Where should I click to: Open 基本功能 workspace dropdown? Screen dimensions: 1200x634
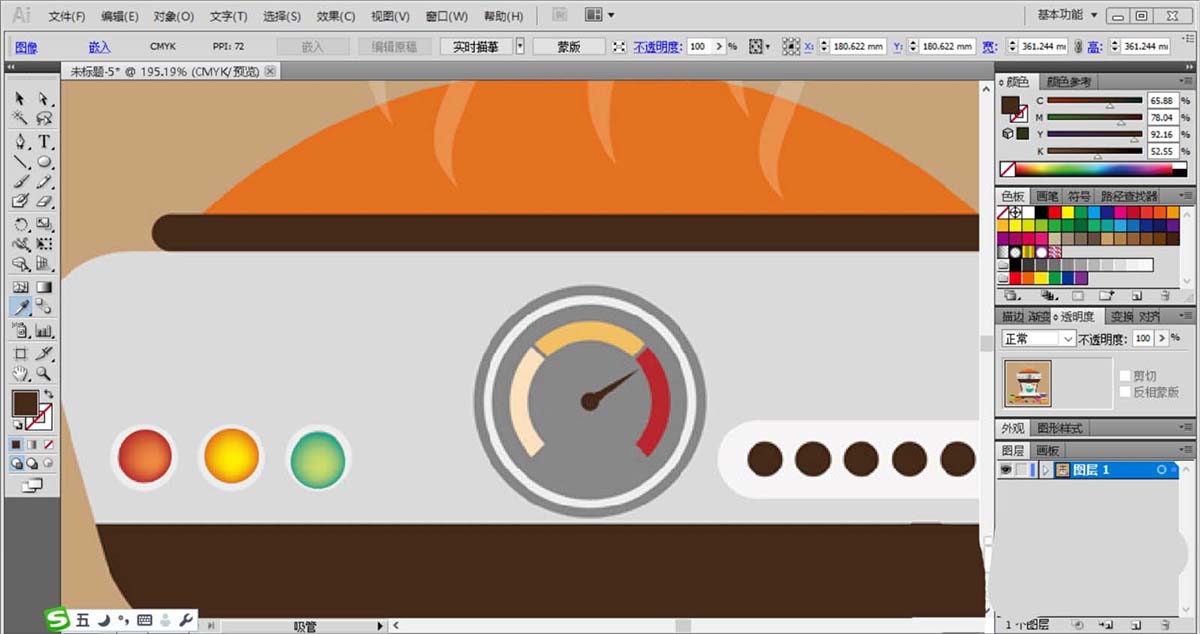pyautogui.click(x=1067, y=15)
